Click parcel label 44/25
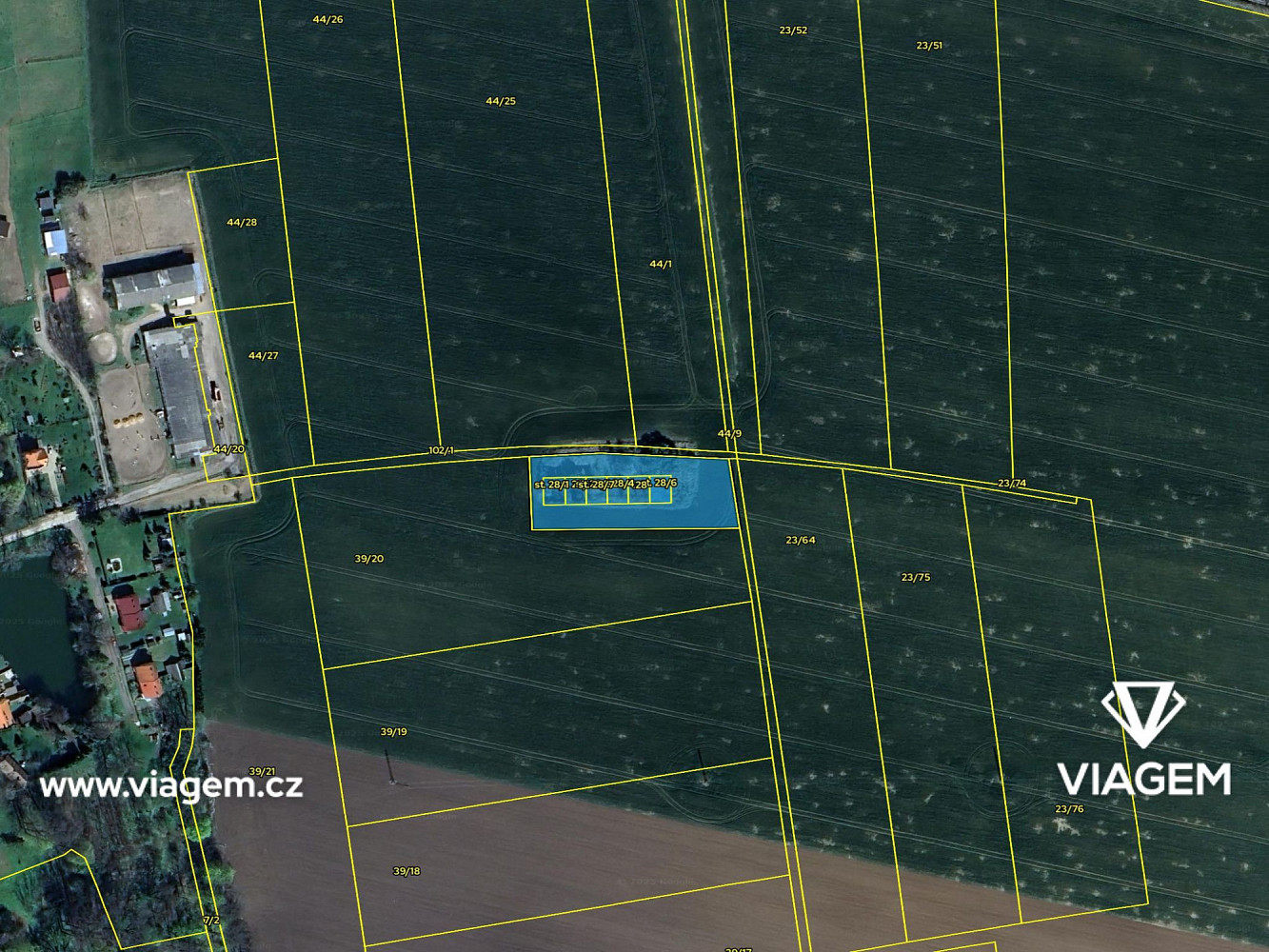 coord(501,101)
